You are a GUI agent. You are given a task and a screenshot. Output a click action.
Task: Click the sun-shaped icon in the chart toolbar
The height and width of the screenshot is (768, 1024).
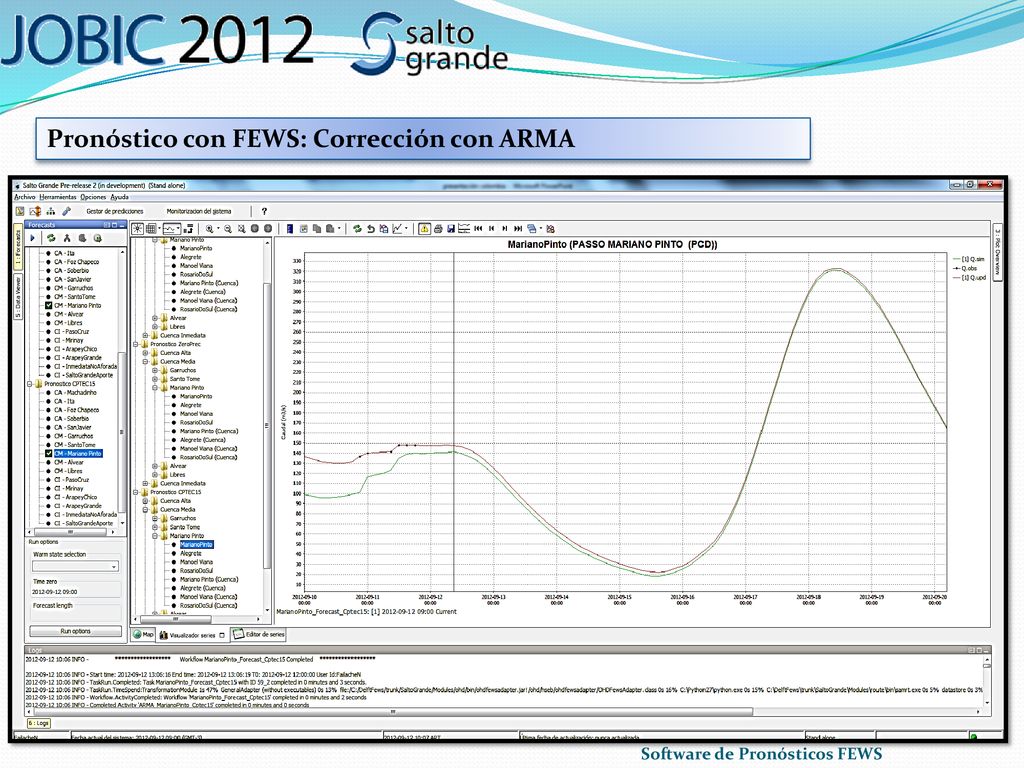[137, 229]
